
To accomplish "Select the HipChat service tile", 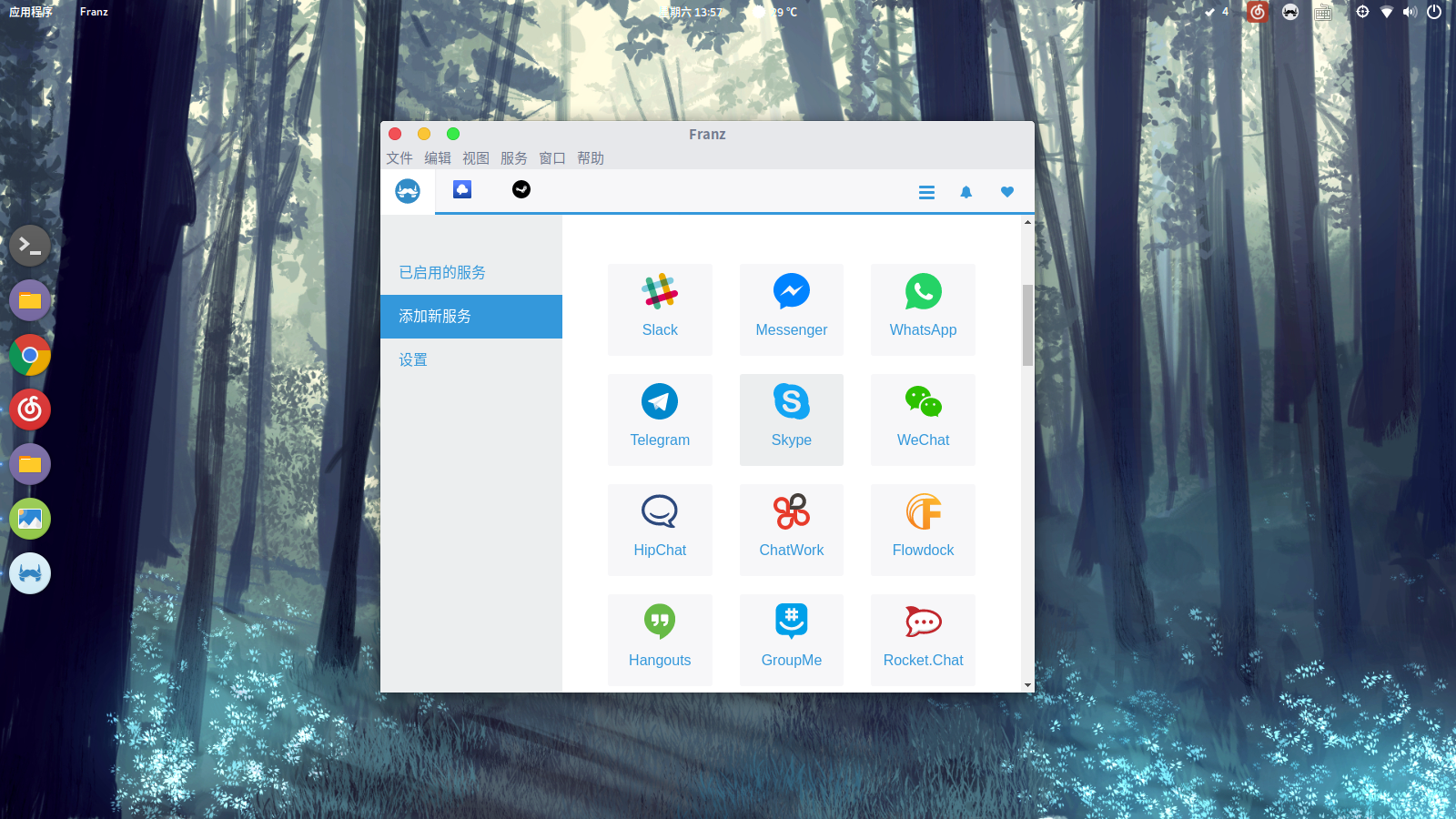I will 660,530.
